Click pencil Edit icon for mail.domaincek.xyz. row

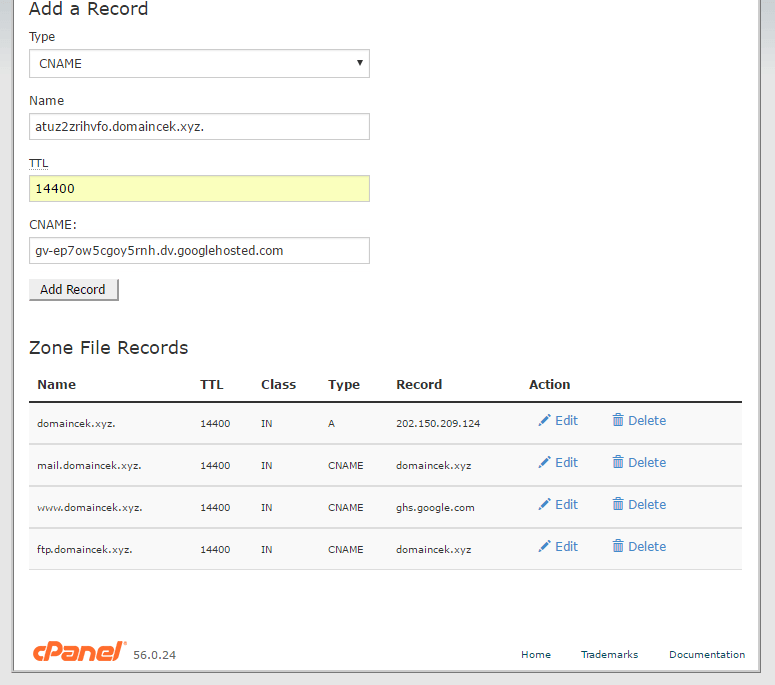[x=545, y=463]
